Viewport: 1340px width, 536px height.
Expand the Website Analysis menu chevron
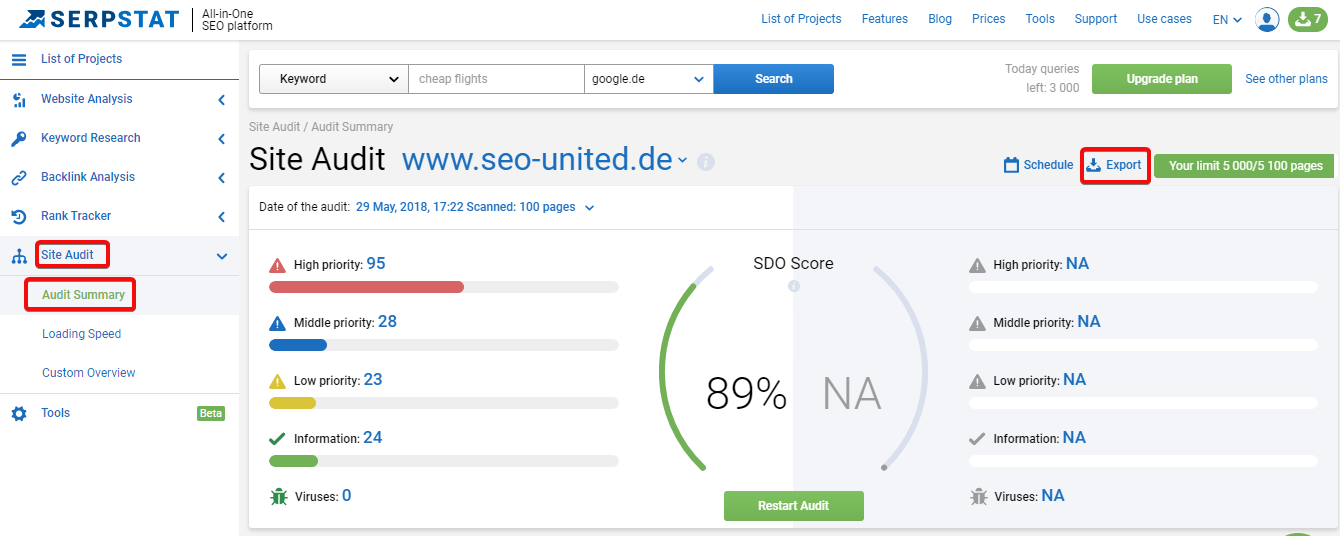click(x=221, y=99)
